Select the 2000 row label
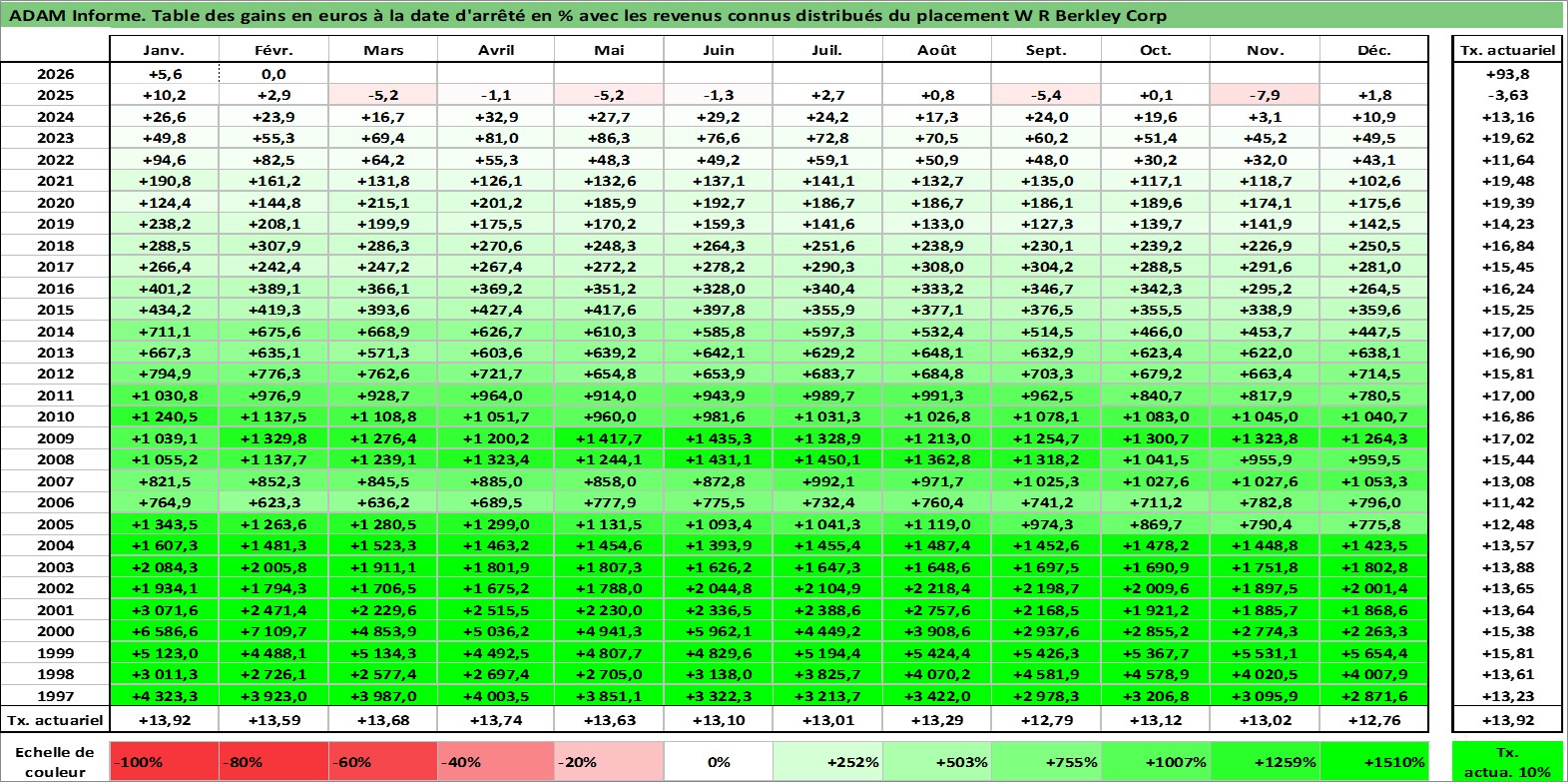1568x782 pixels. (55, 631)
